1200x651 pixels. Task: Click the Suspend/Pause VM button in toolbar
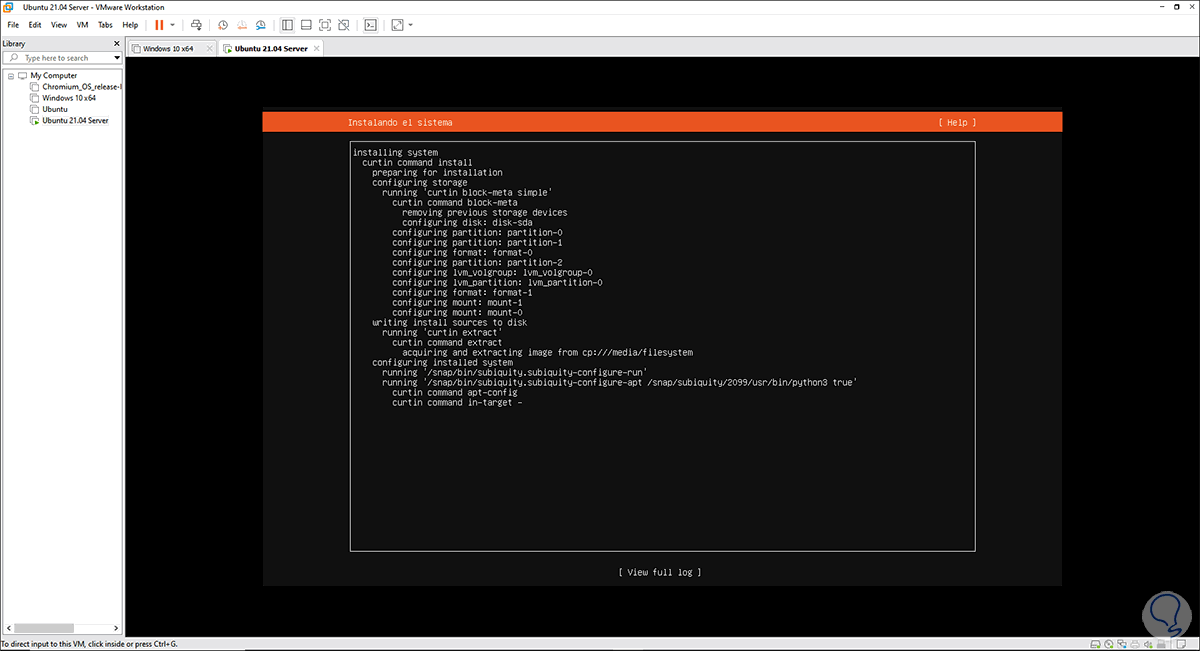[159, 24]
